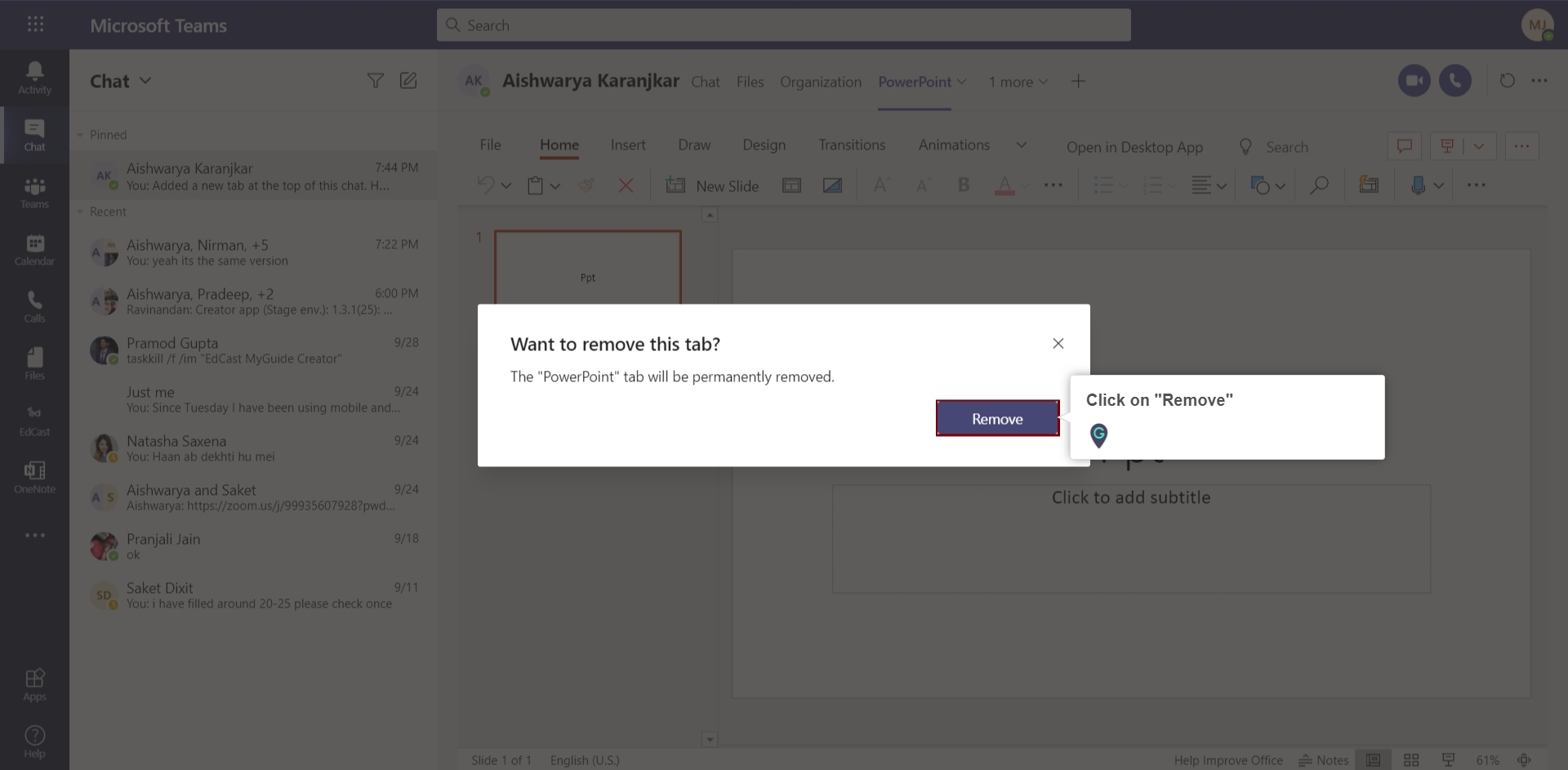Screen dimensions: 1568x770
Task: Click the Teams search bar
Action: coord(784,24)
